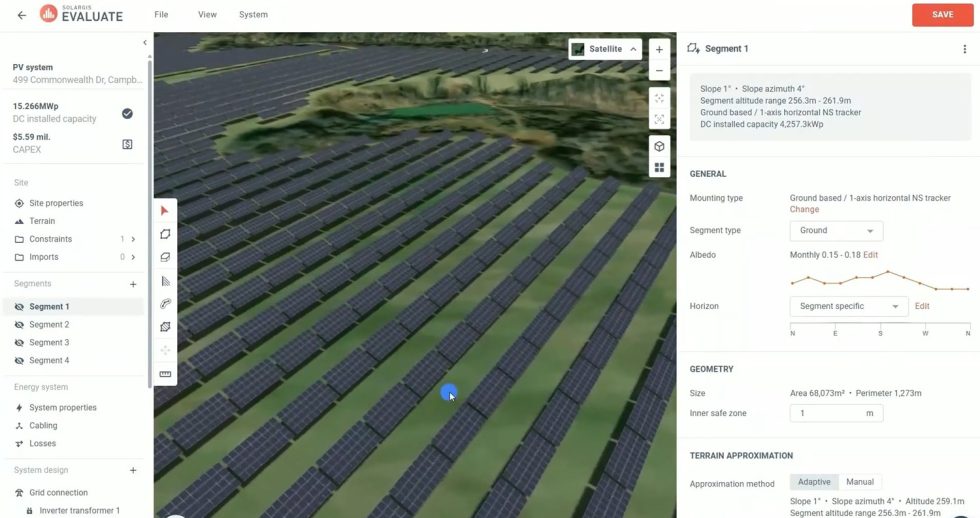Select Inverter transformer 1
This screenshot has height=518, width=980.
coord(79,511)
